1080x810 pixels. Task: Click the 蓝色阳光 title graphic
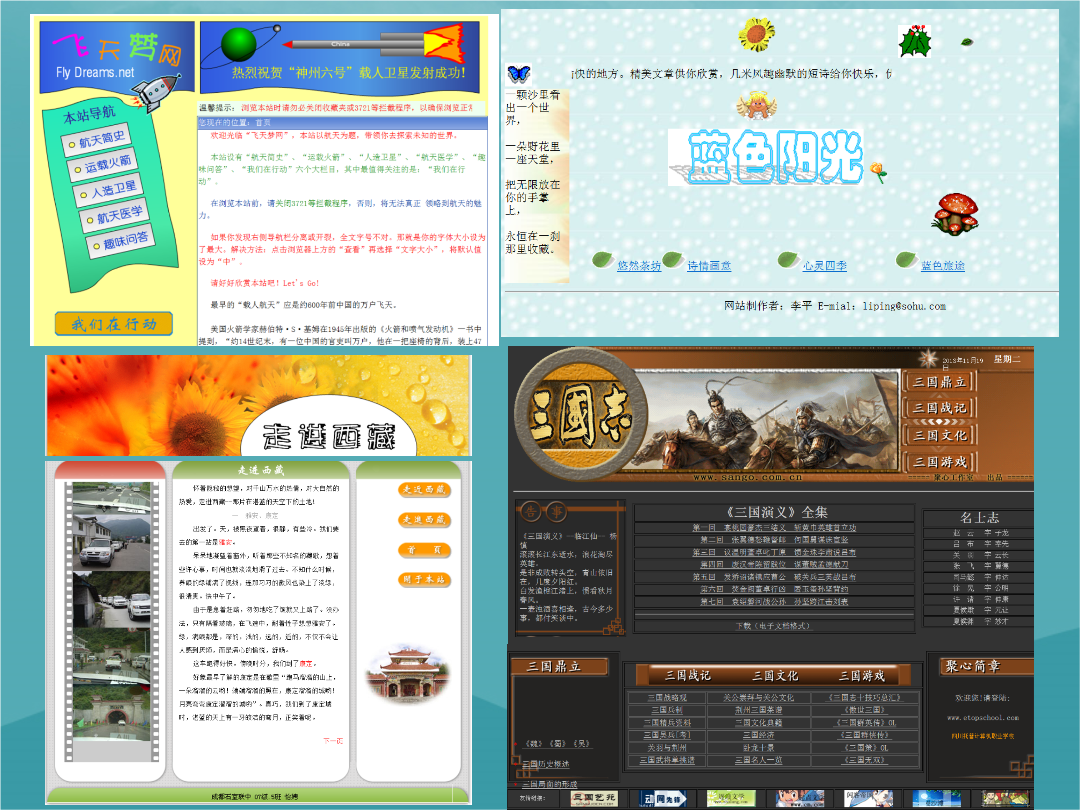pos(765,158)
